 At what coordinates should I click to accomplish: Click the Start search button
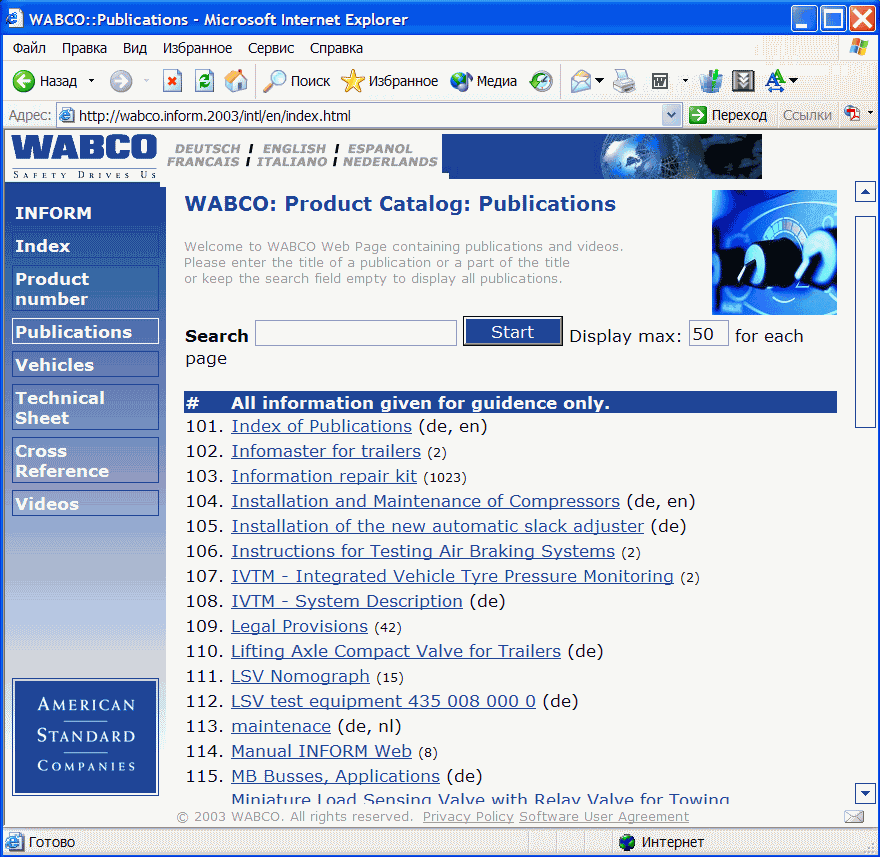512,332
